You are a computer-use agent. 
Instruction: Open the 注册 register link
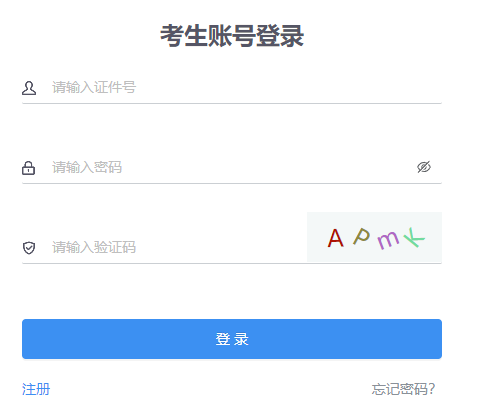(36, 389)
